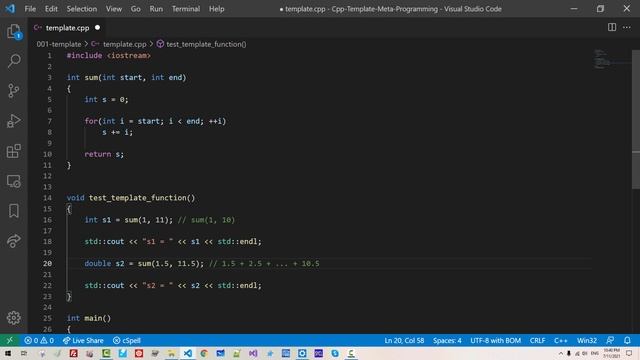Click line number 14 in the gutter
The width and height of the screenshot is (640, 360).
tap(47, 198)
